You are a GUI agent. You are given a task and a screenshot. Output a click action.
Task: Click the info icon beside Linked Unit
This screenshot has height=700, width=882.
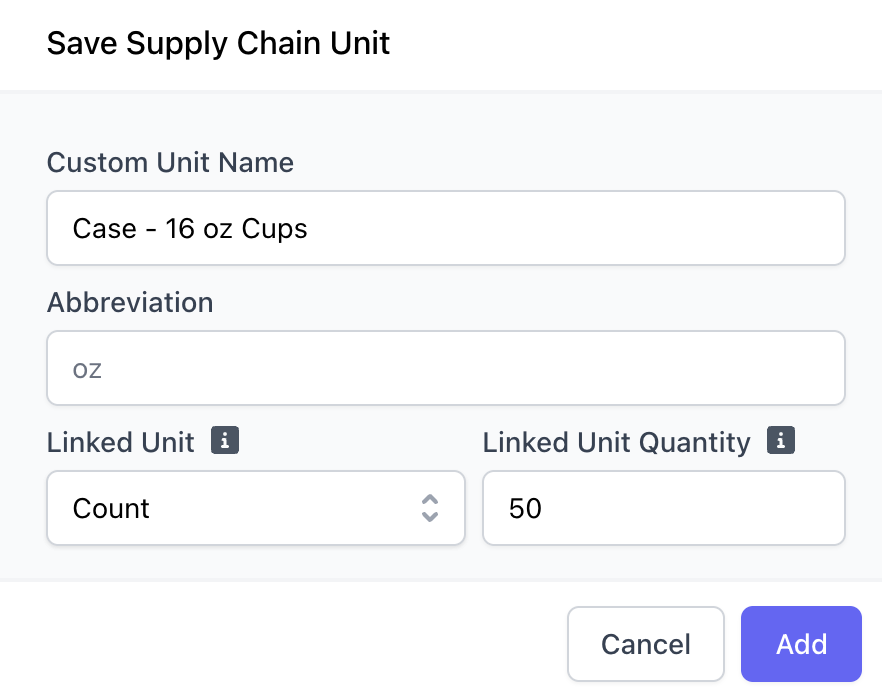[225, 440]
